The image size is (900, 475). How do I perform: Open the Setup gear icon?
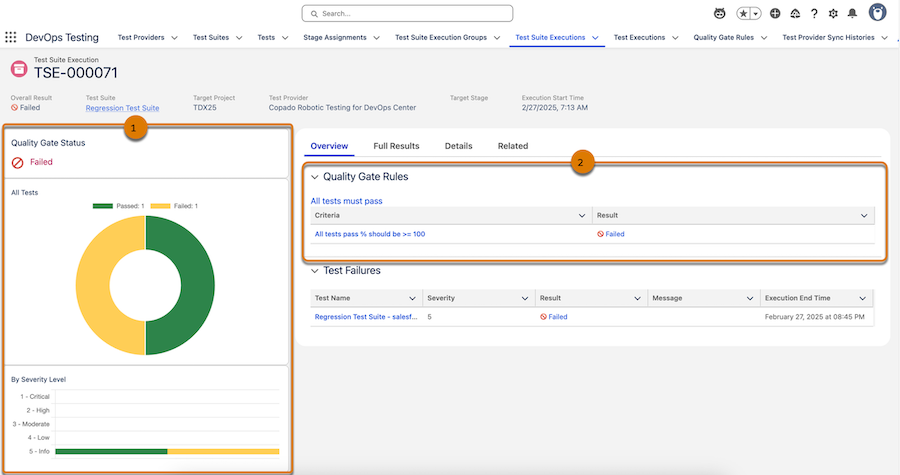833,13
